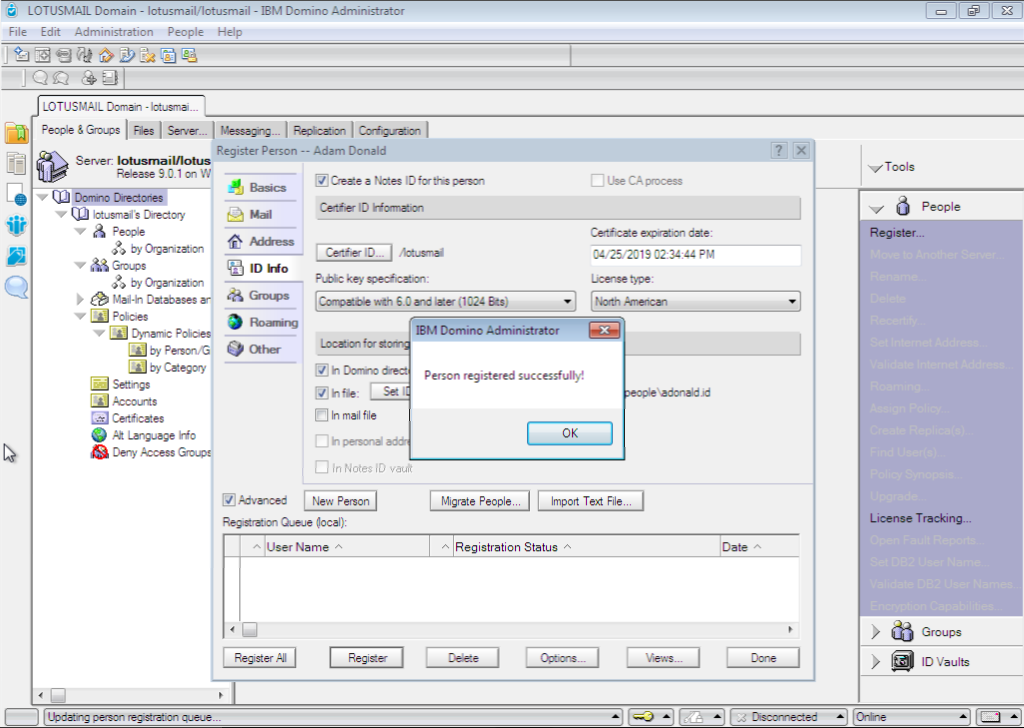
Task: Enable the In mail file checkbox
Action: click(x=322, y=415)
